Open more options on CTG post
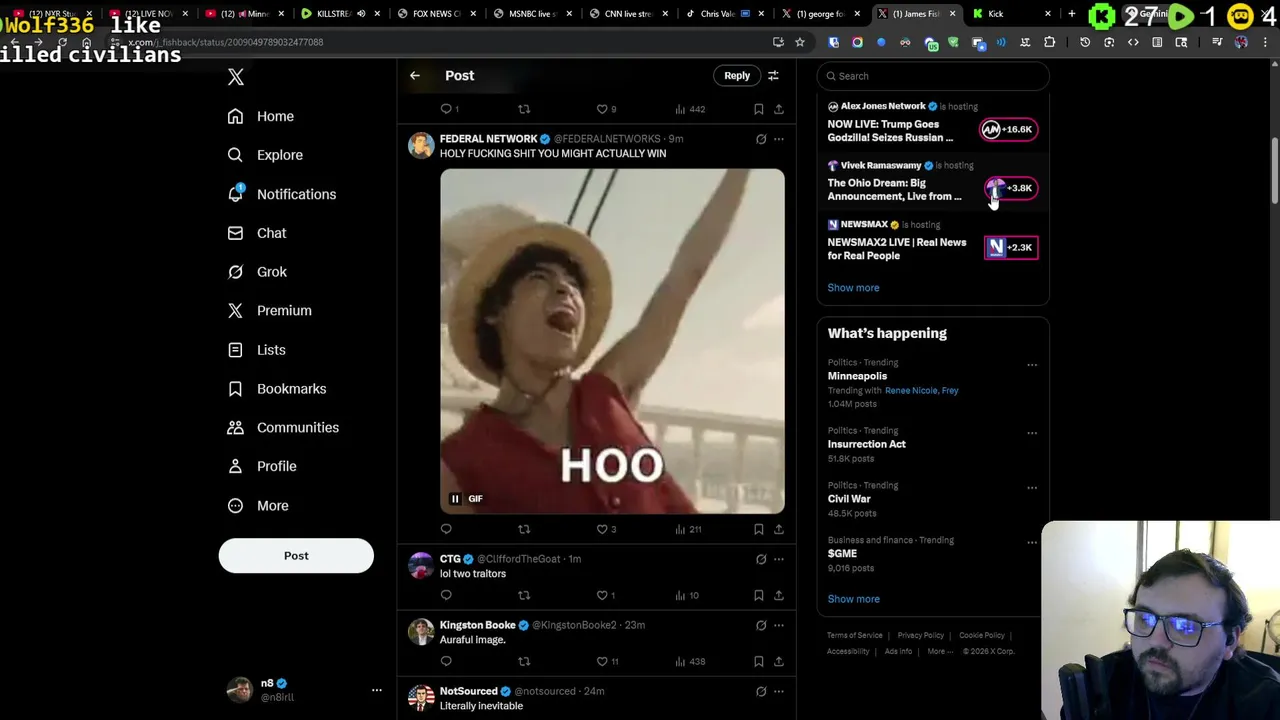This screenshot has width=1280, height=720. click(779, 559)
